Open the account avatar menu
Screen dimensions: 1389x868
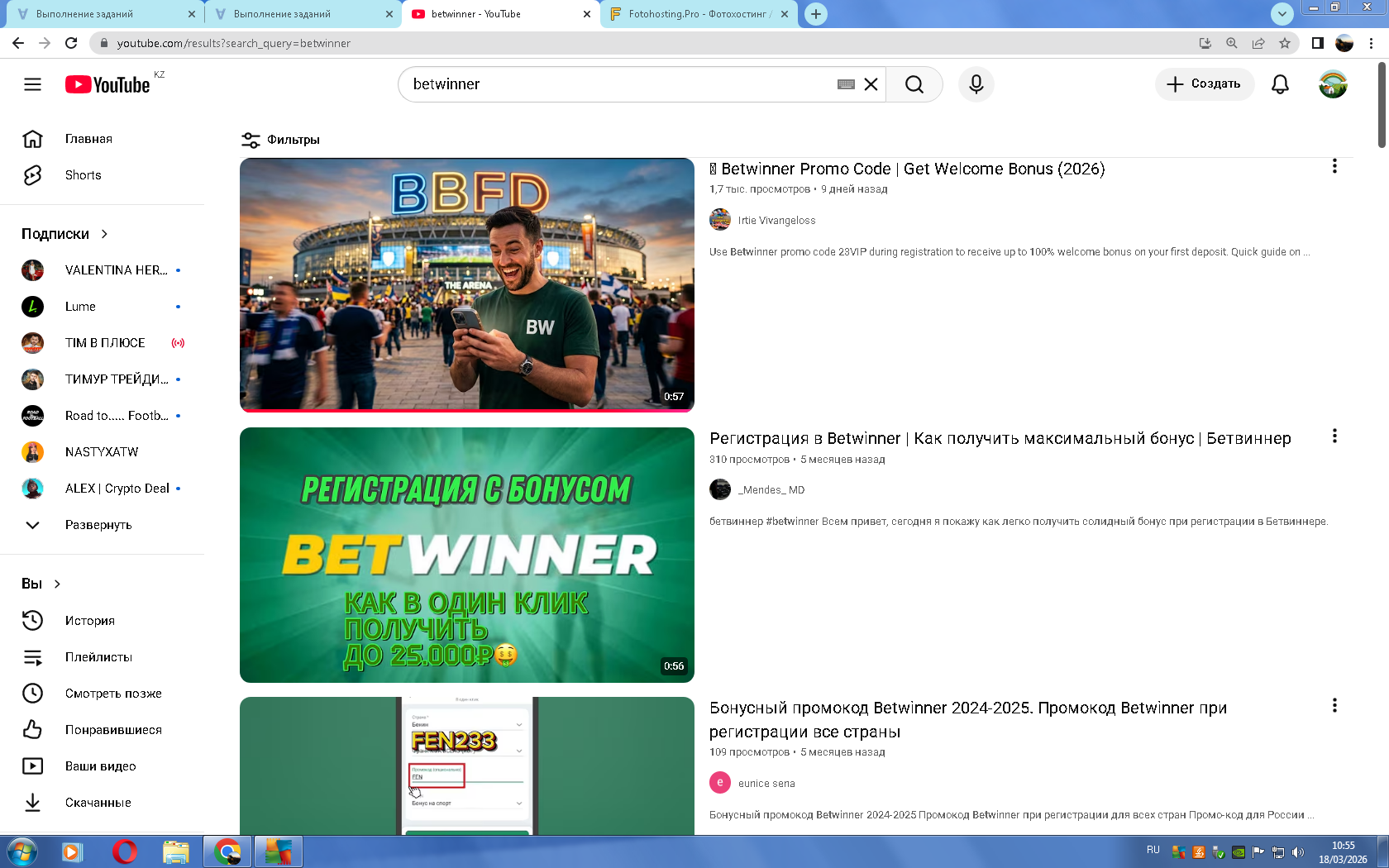pyautogui.click(x=1333, y=84)
